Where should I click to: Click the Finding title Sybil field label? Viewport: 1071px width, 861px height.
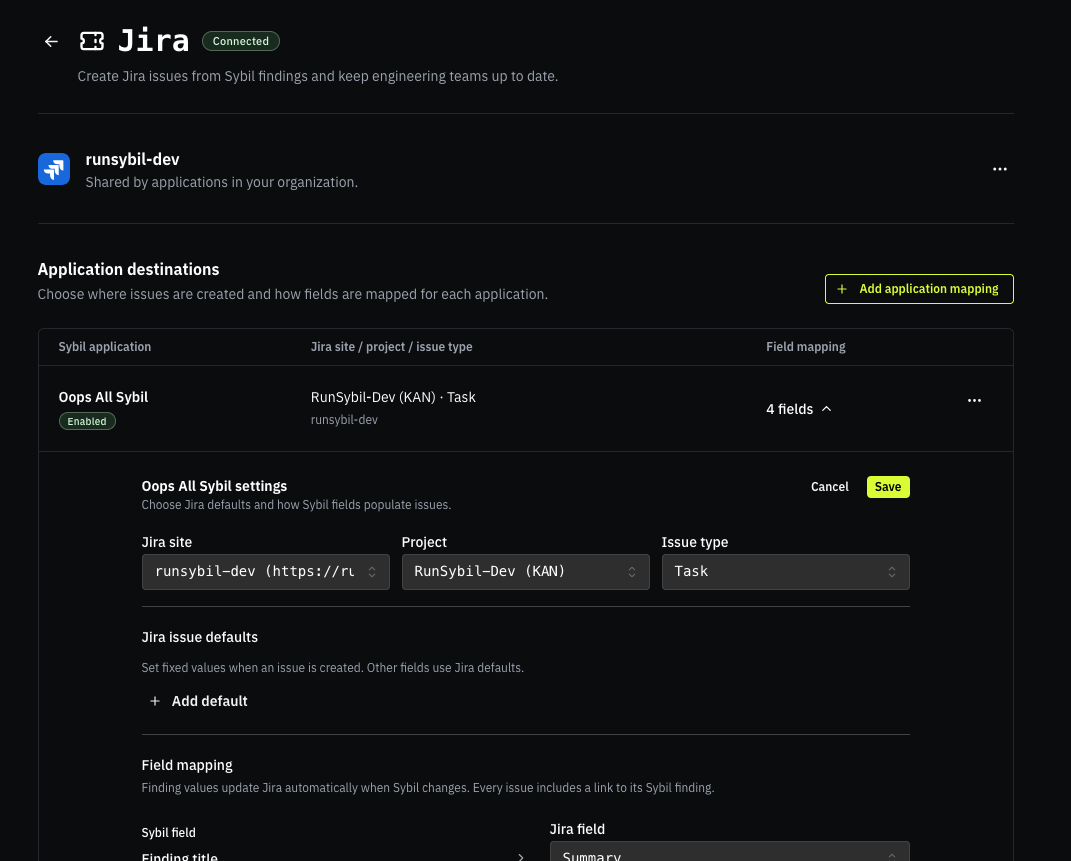coord(179,856)
